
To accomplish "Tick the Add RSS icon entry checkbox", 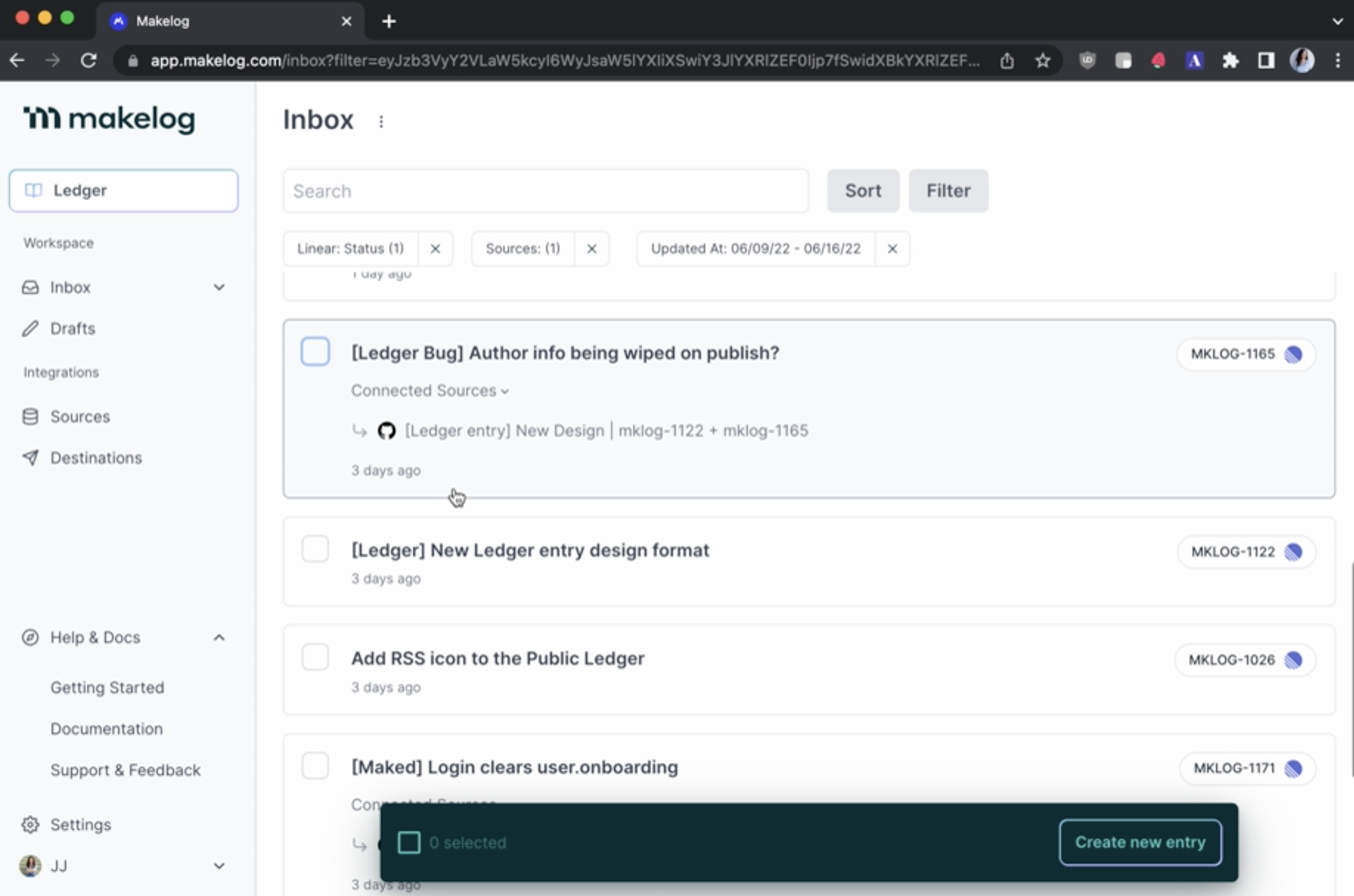I will coord(315,658).
